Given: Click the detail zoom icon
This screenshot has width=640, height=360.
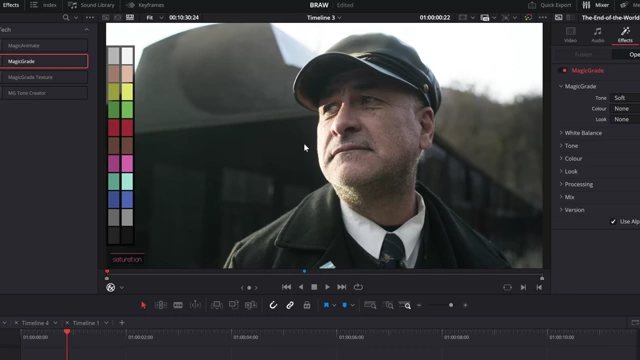Looking at the screenshot, I should click(x=388, y=305).
